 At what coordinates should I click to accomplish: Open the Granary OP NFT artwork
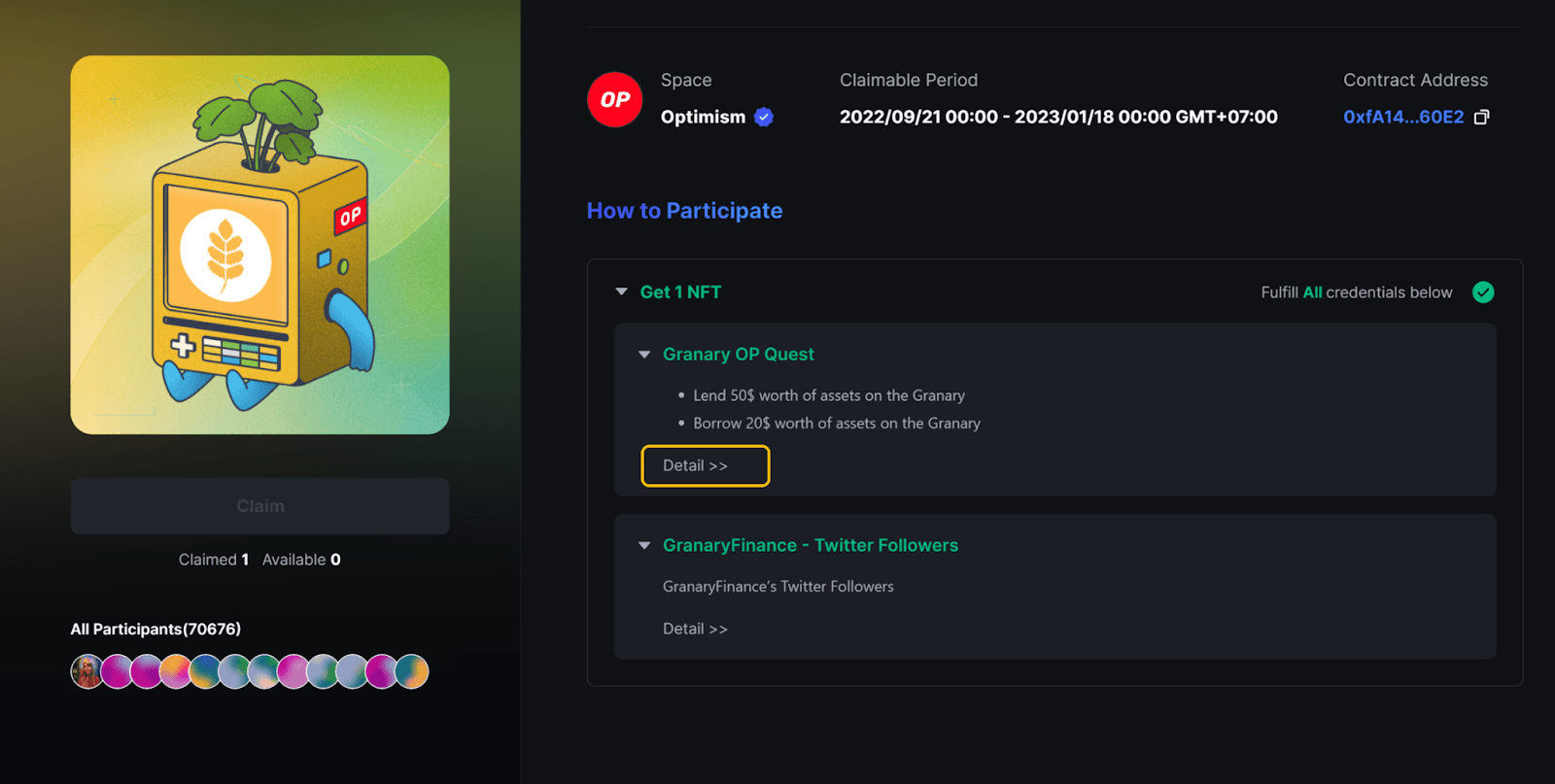coord(259,245)
